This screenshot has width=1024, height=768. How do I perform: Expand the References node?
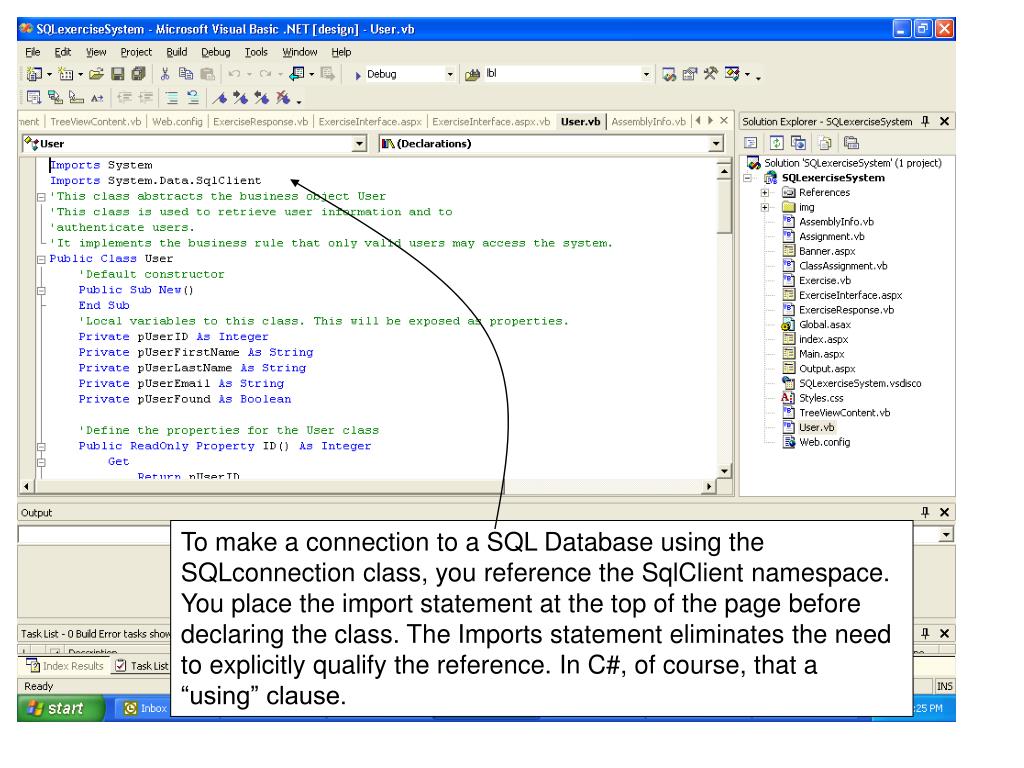click(x=764, y=193)
